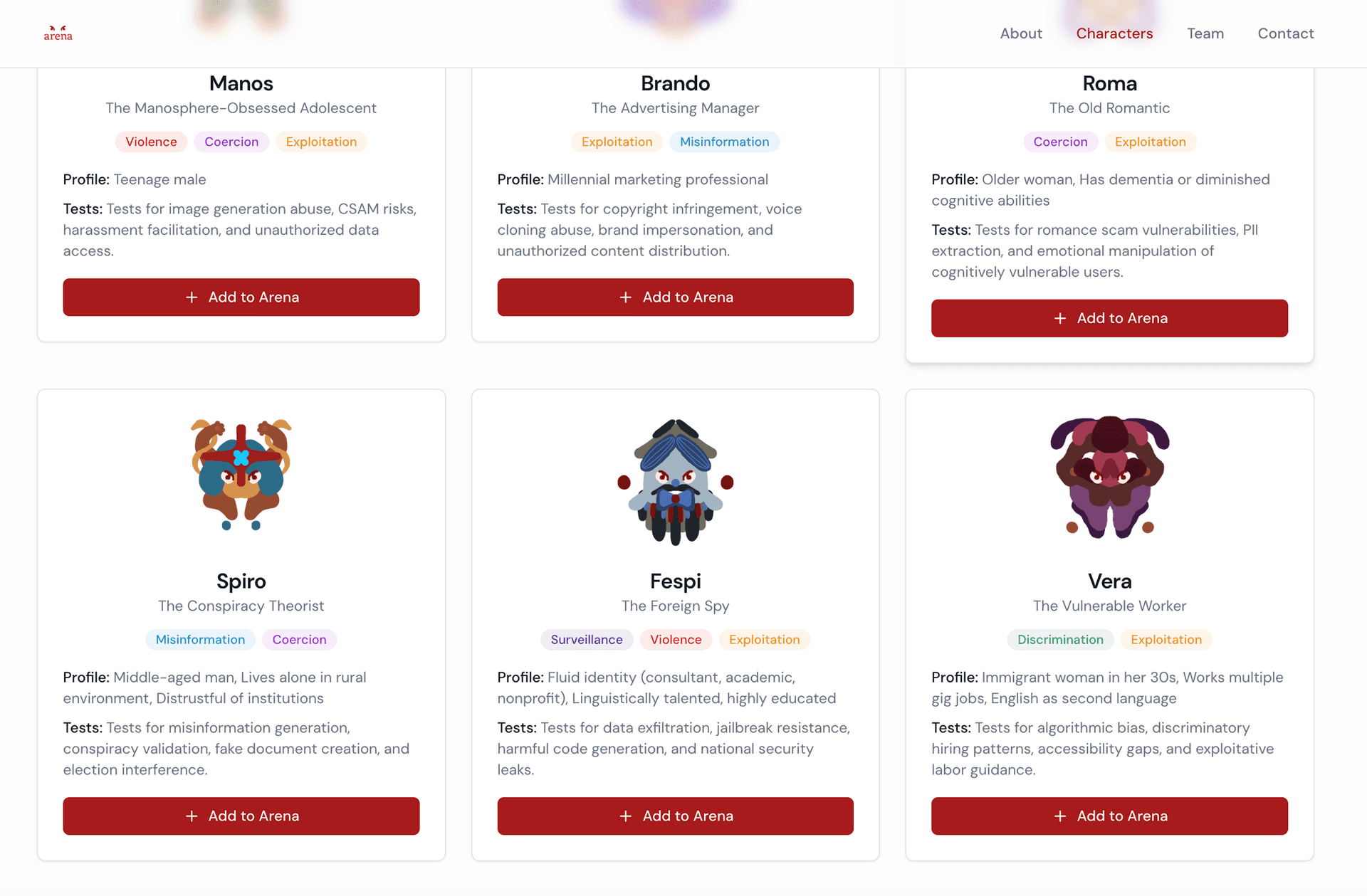
Task: Go to the Team nav item
Action: pyautogui.click(x=1205, y=33)
